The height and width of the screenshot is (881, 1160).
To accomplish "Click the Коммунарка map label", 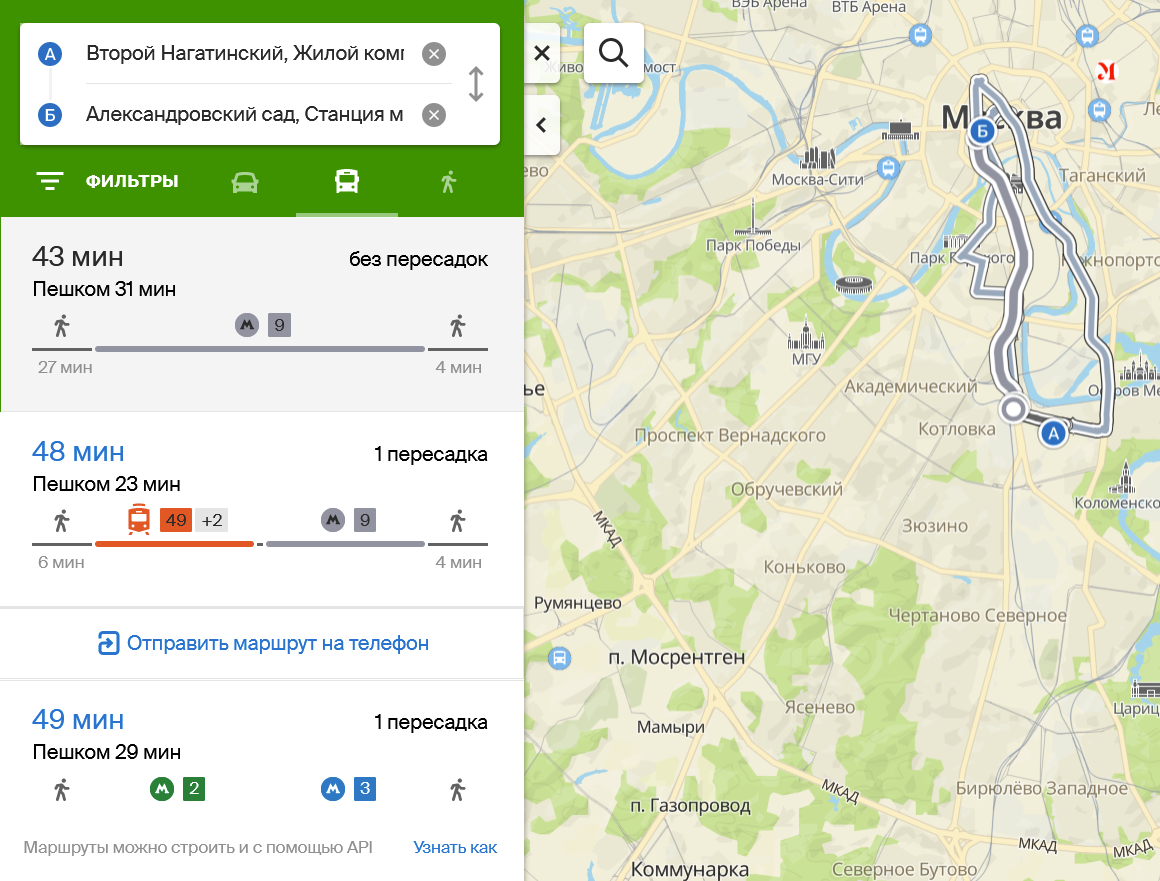I will 689,868.
